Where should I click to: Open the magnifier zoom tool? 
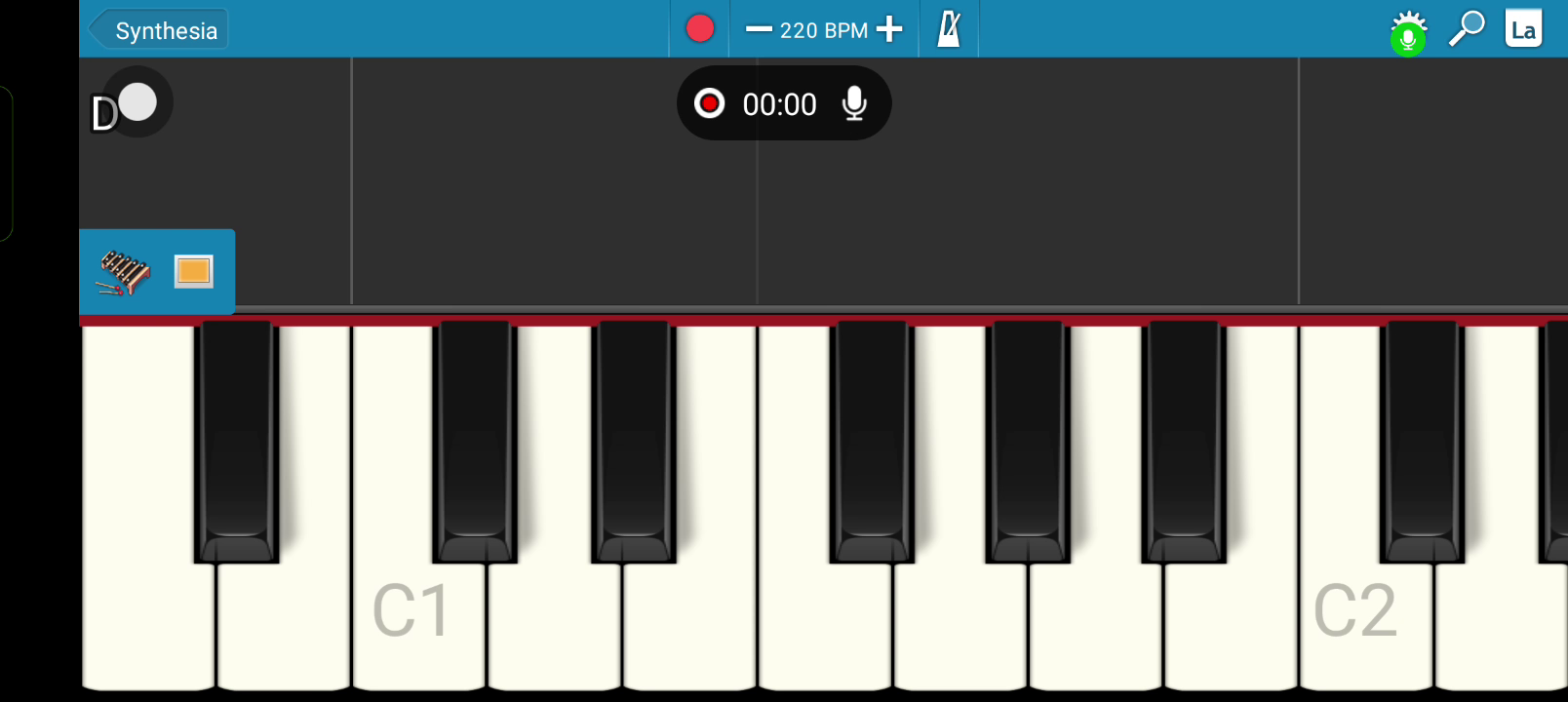1467,28
